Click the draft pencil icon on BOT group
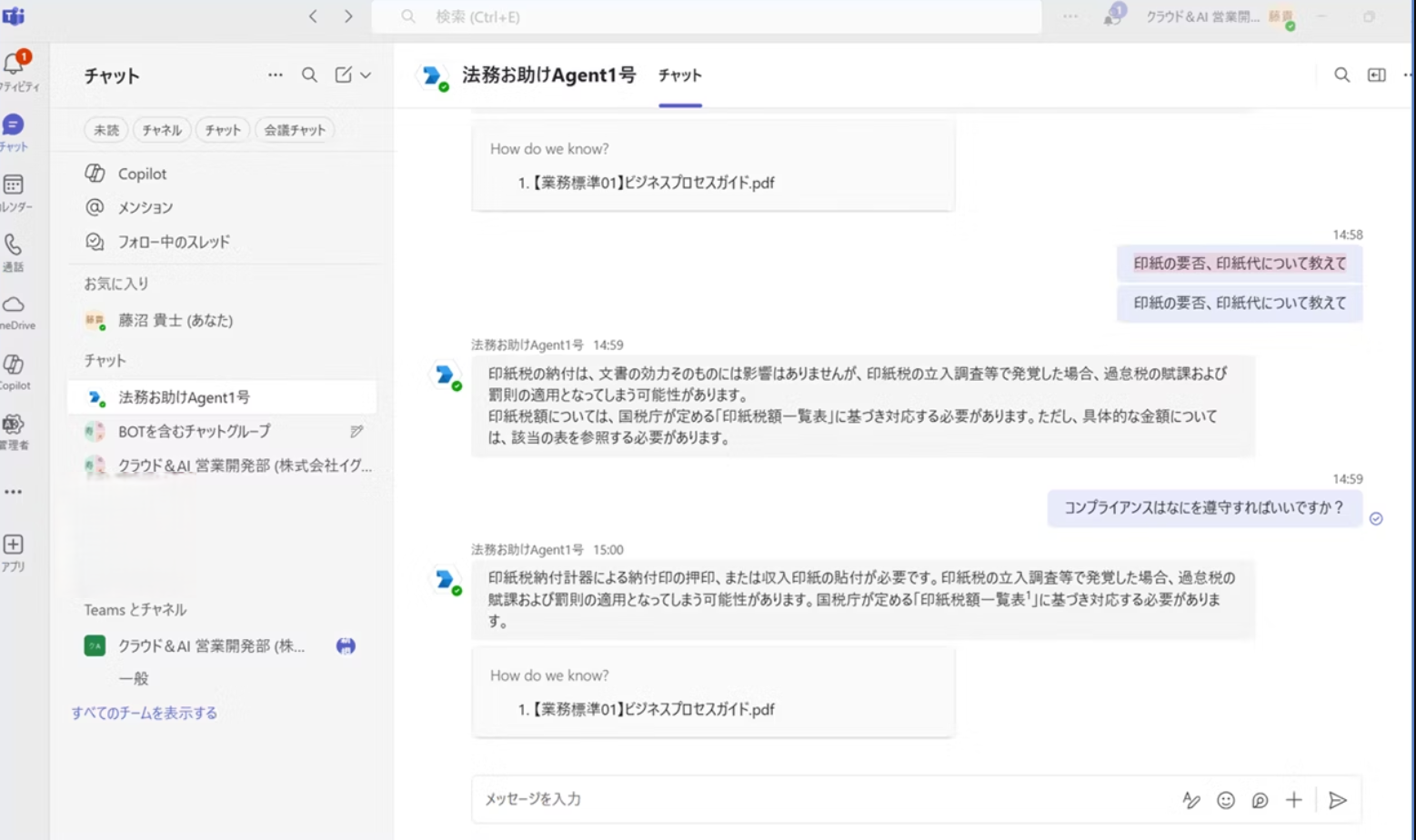Viewport: 1416px width, 840px height. (x=357, y=432)
